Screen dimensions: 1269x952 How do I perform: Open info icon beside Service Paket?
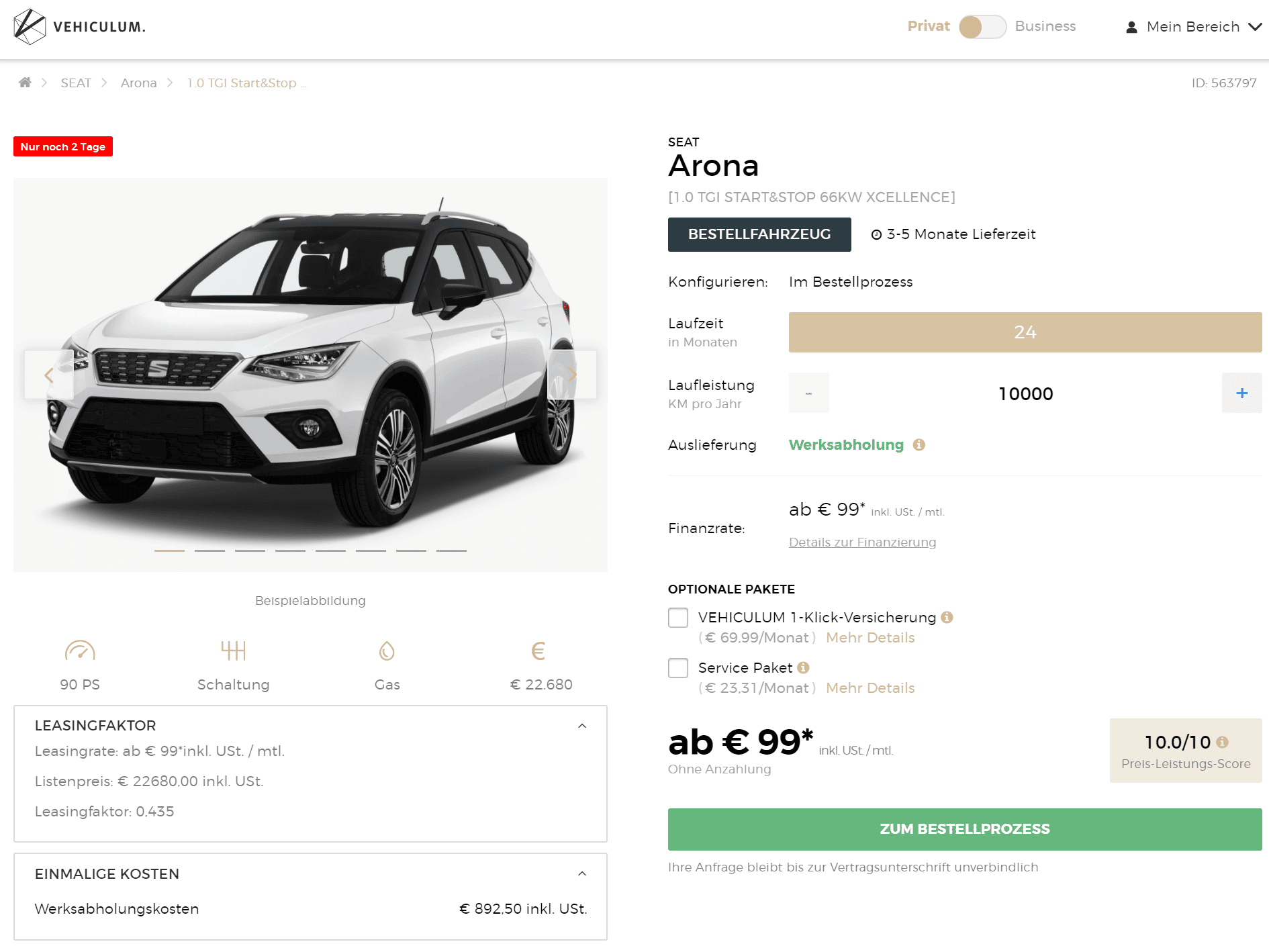coord(803,667)
